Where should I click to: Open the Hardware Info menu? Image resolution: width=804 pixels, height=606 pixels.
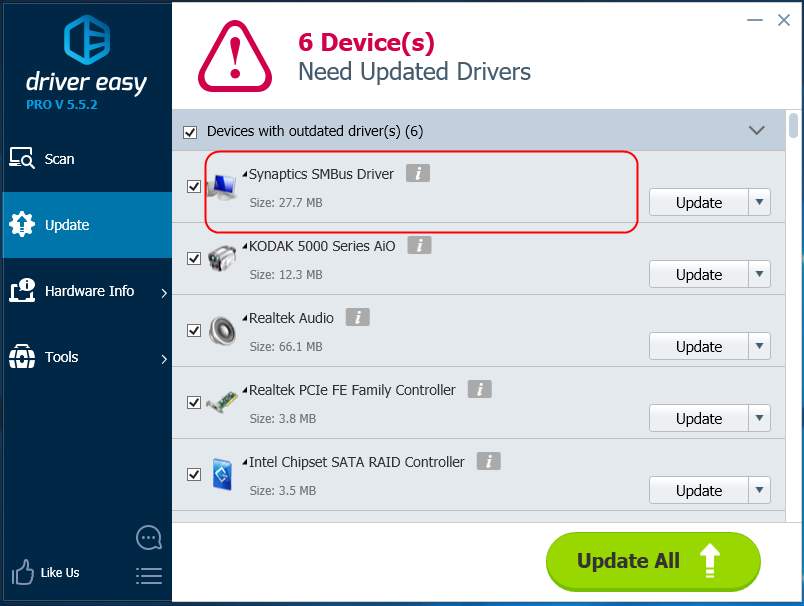(x=87, y=291)
